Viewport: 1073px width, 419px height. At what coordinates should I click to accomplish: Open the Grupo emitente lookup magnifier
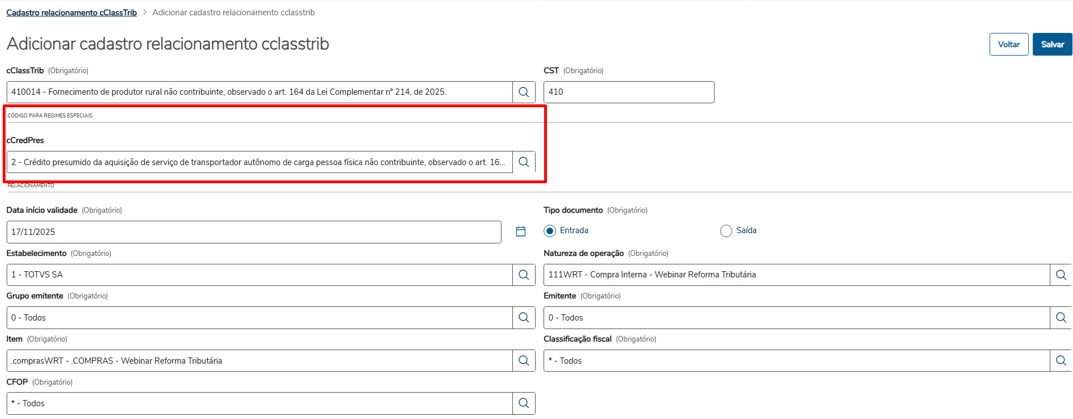click(524, 318)
